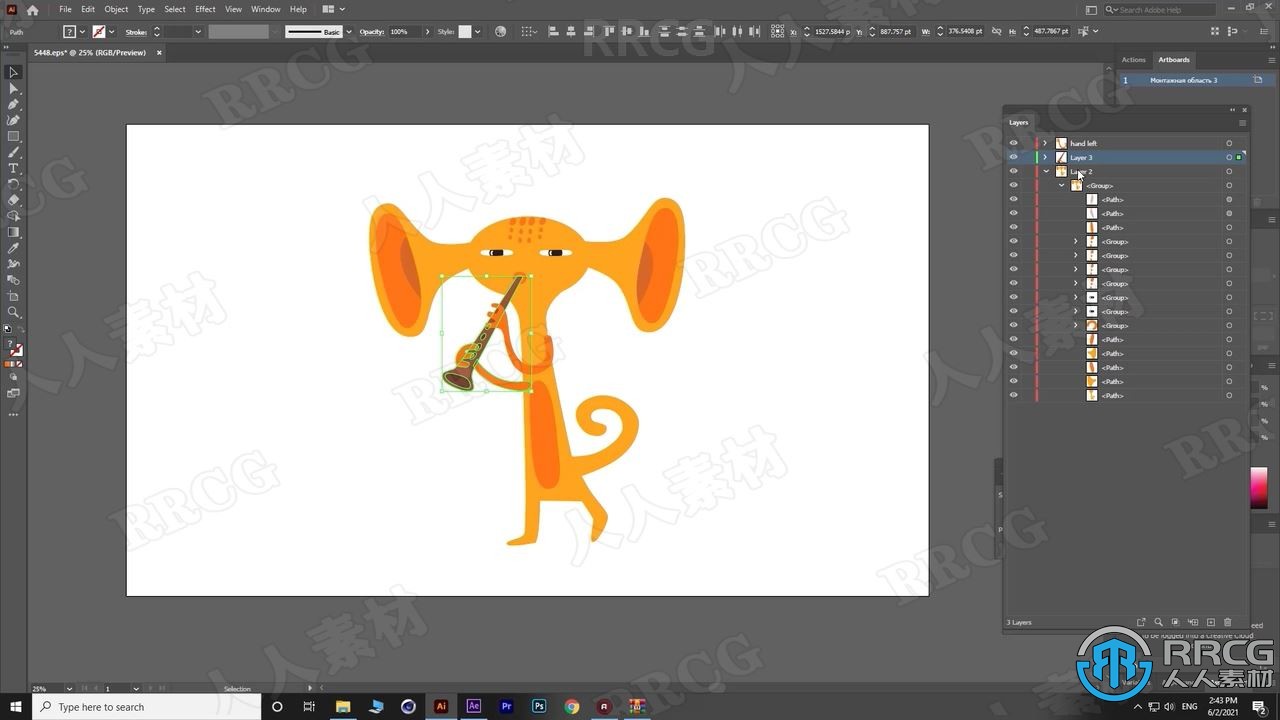
Task: Click the Opacity 100% field
Action: coord(404,32)
